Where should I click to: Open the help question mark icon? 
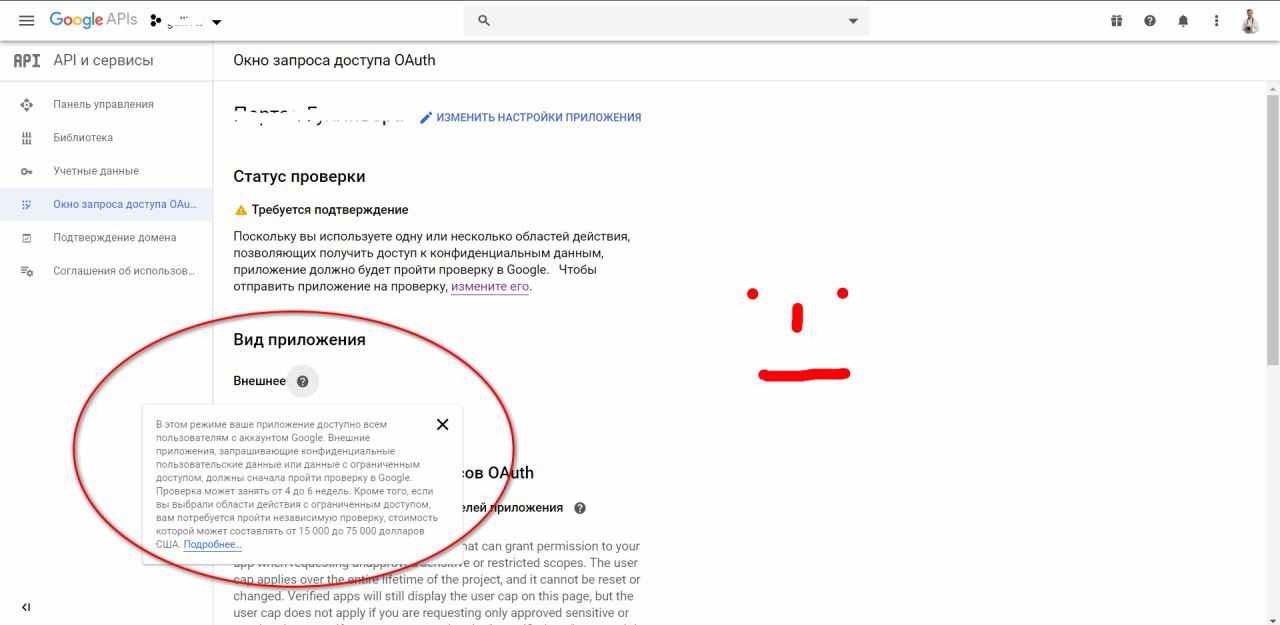[1150, 20]
